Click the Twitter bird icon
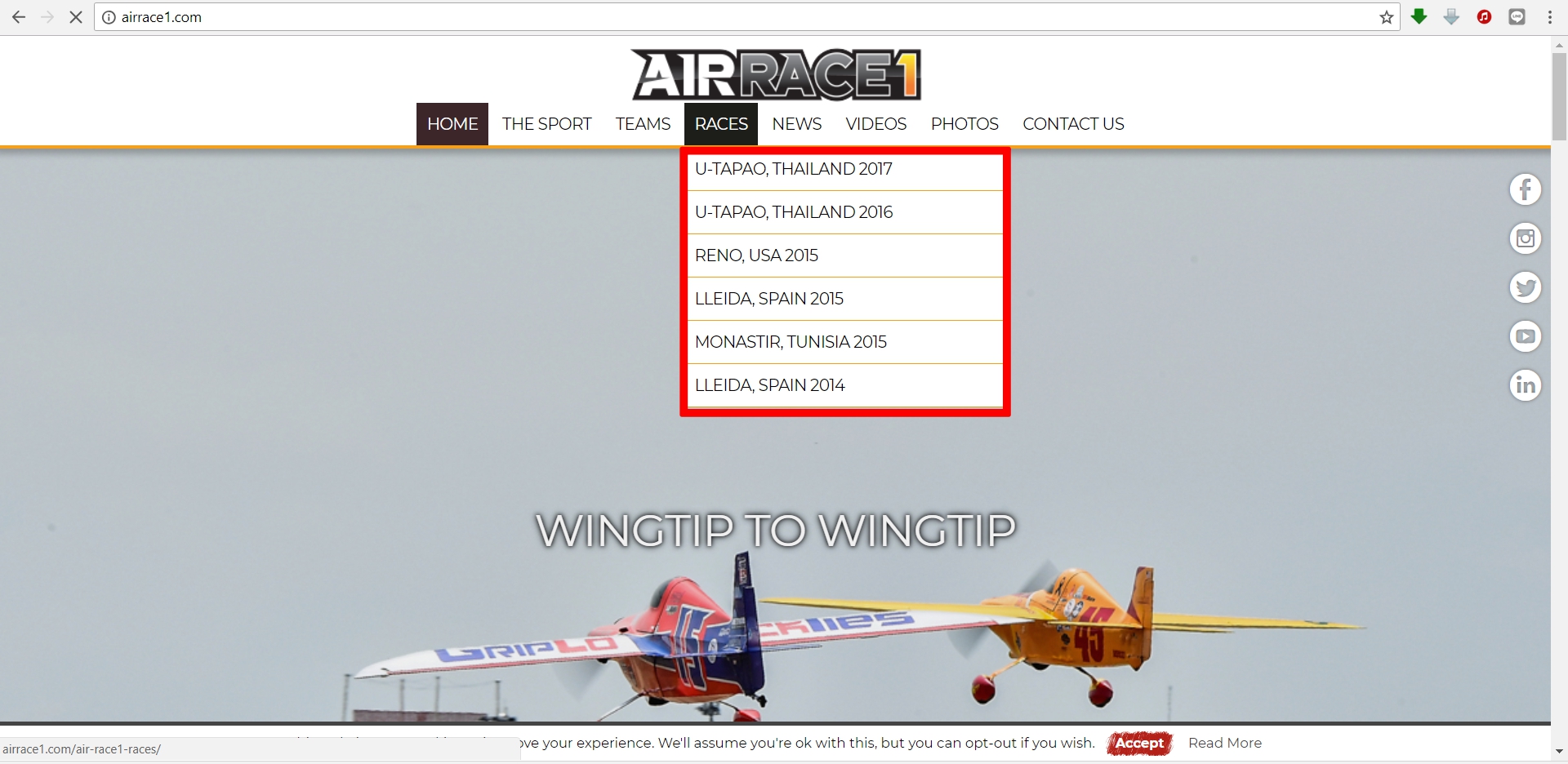Image resolution: width=1568 pixels, height=764 pixels. [x=1525, y=287]
